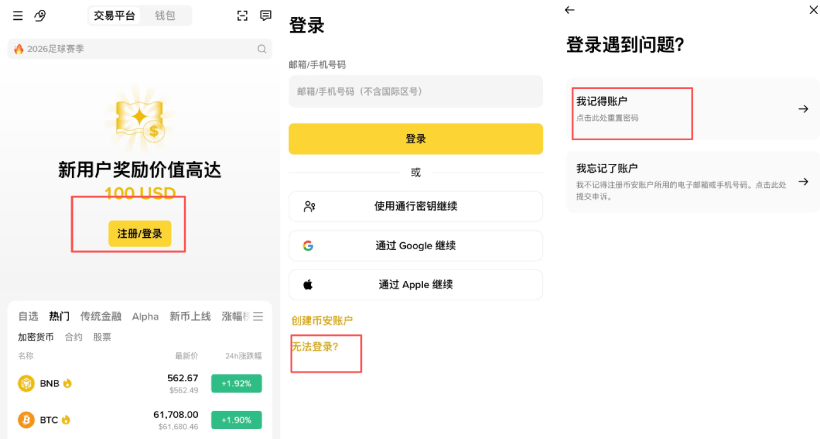This screenshot has width=820, height=439.
Task: Click BTC price 61,708.00
Action: coord(176,415)
